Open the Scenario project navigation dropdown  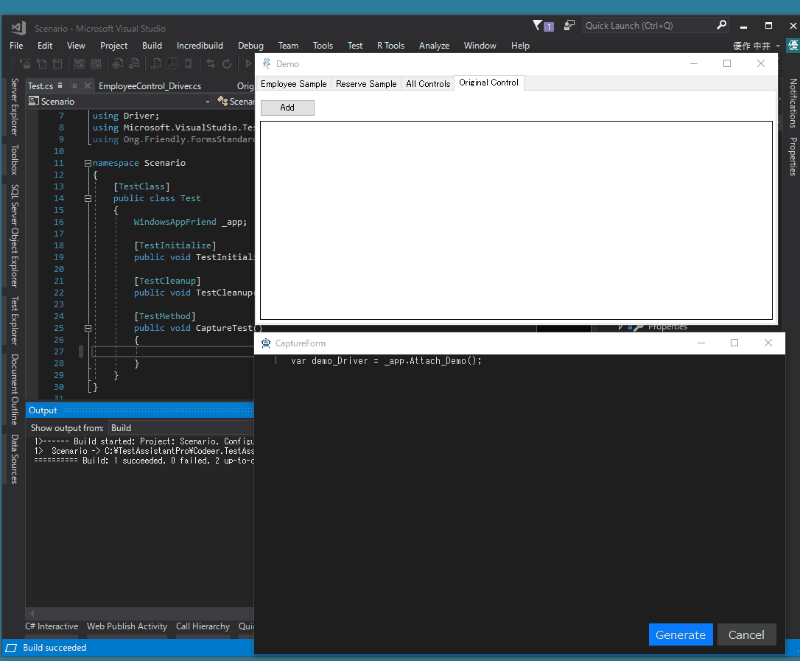119,101
